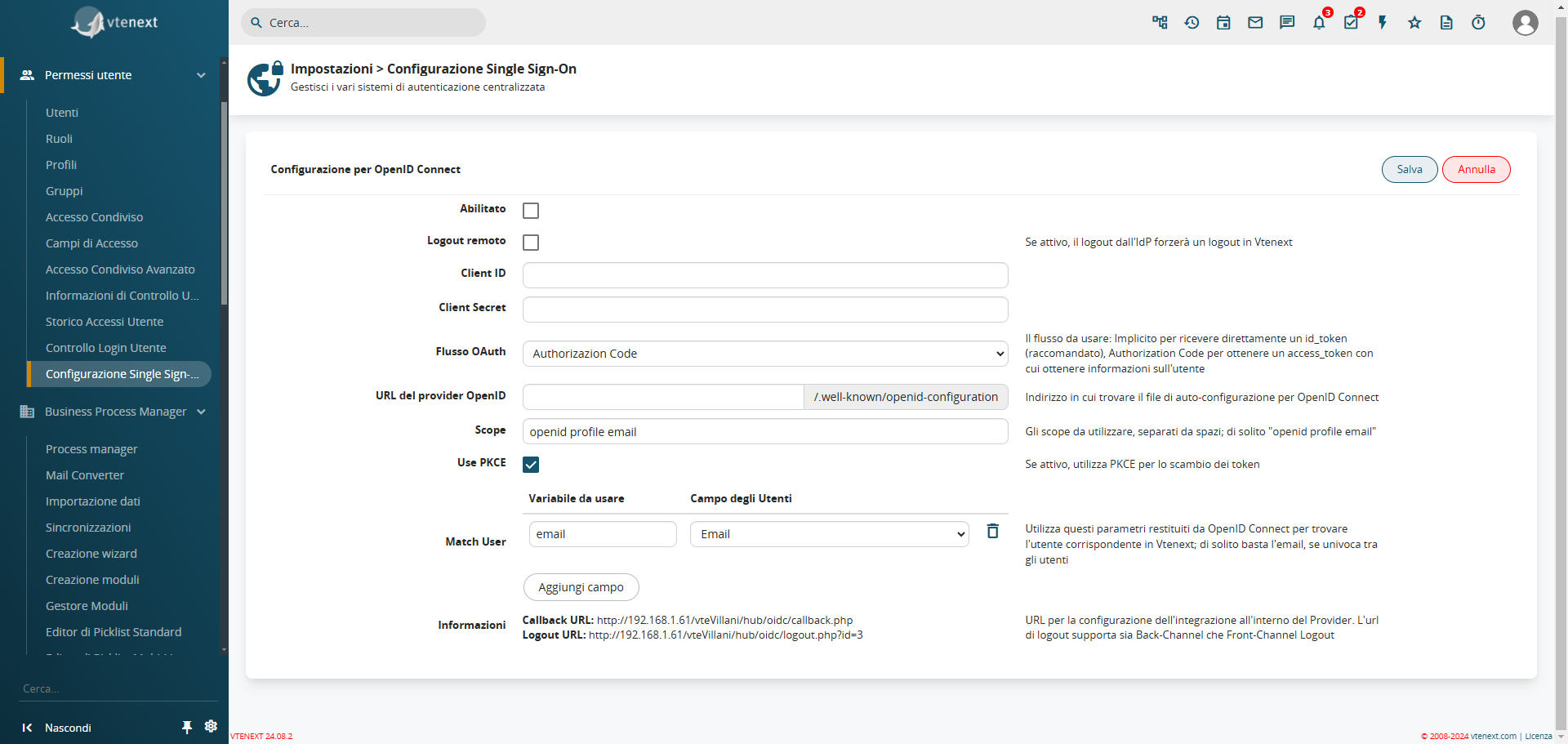Go to Profili menu item
Screen dimensions: 1568x744
click(x=61, y=165)
